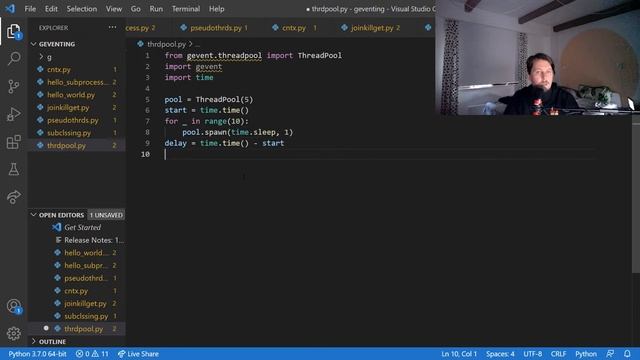
Task: Click line number 10 in gutter
Action: [145, 154]
